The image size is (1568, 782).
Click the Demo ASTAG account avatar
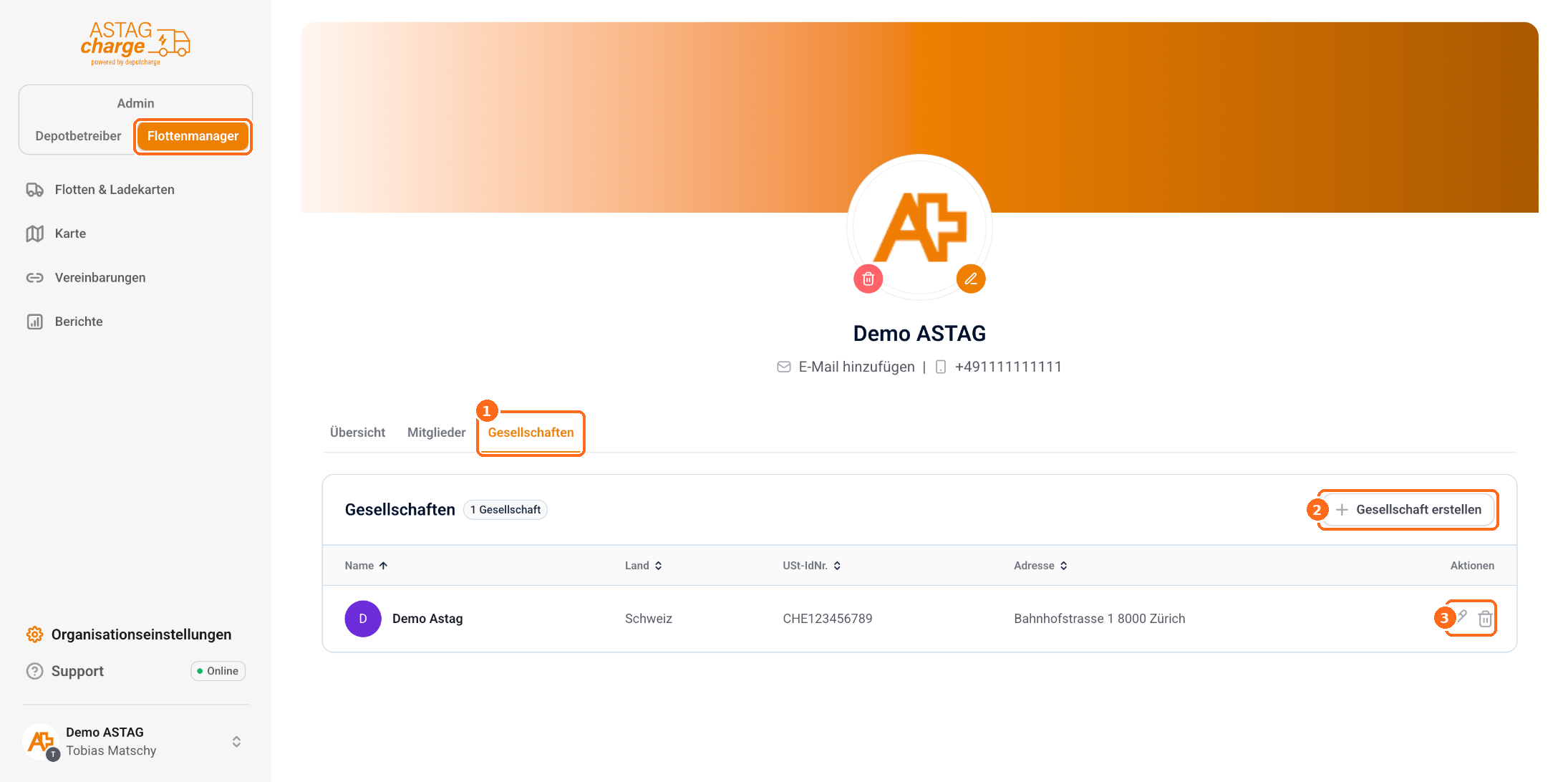click(x=42, y=742)
